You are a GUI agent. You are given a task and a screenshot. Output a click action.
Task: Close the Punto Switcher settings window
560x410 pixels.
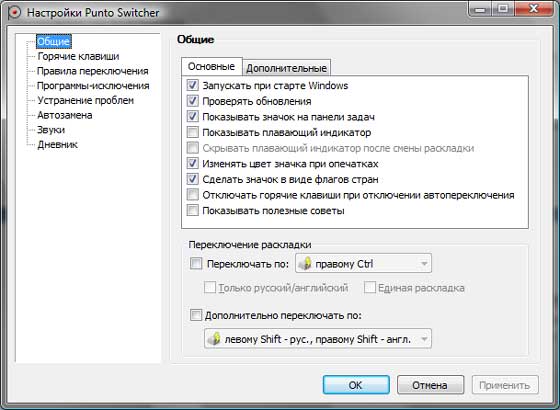tap(534, 8)
